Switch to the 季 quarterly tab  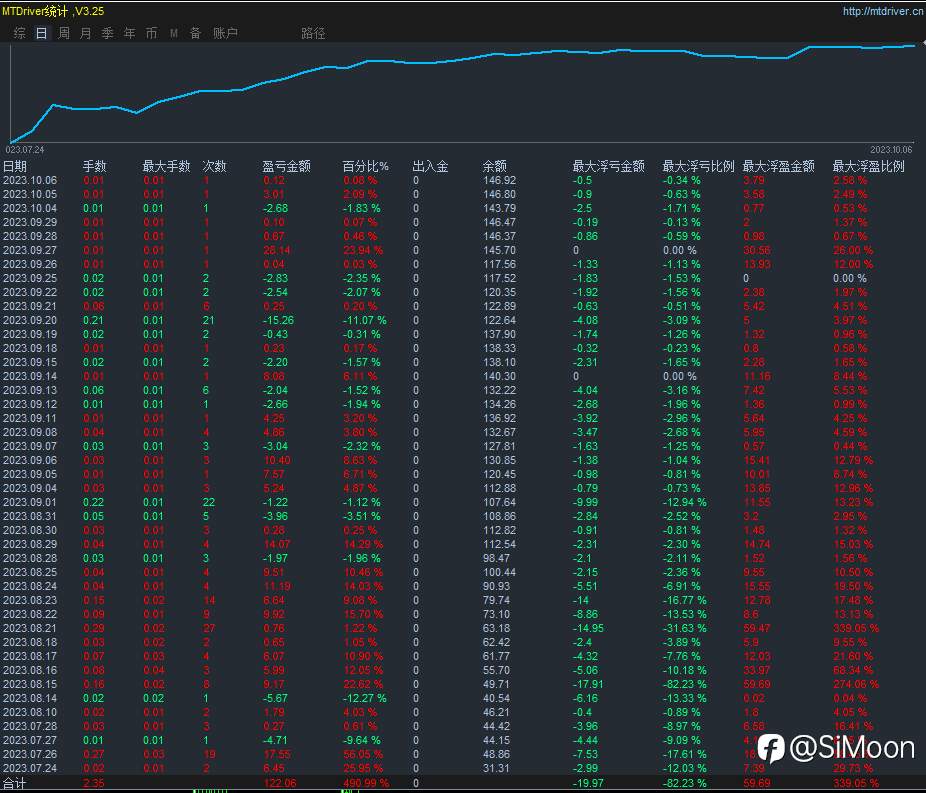(x=107, y=33)
